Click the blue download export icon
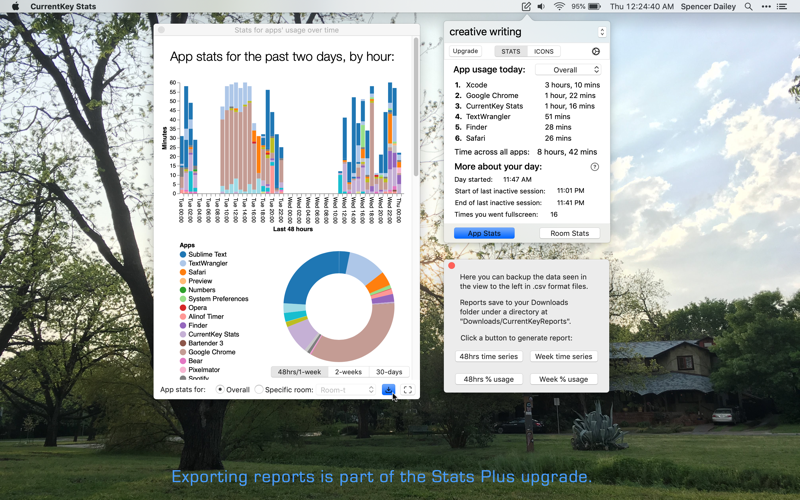 [x=388, y=390]
